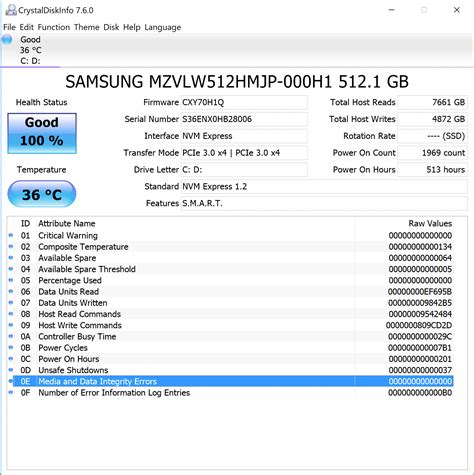Image resolution: width=474 pixels, height=475 pixels.
Task: Open the Edit menu
Action: pyautogui.click(x=26, y=27)
